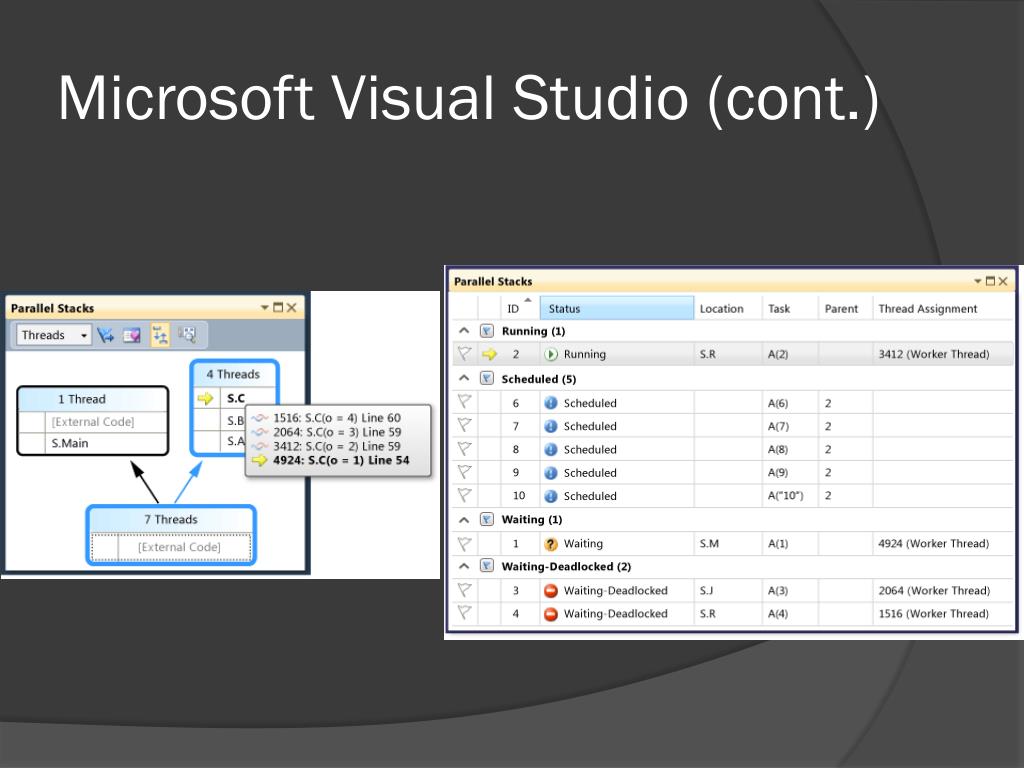
Task: Click the Scheduled status icon for task 9
Action: pos(551,473)
